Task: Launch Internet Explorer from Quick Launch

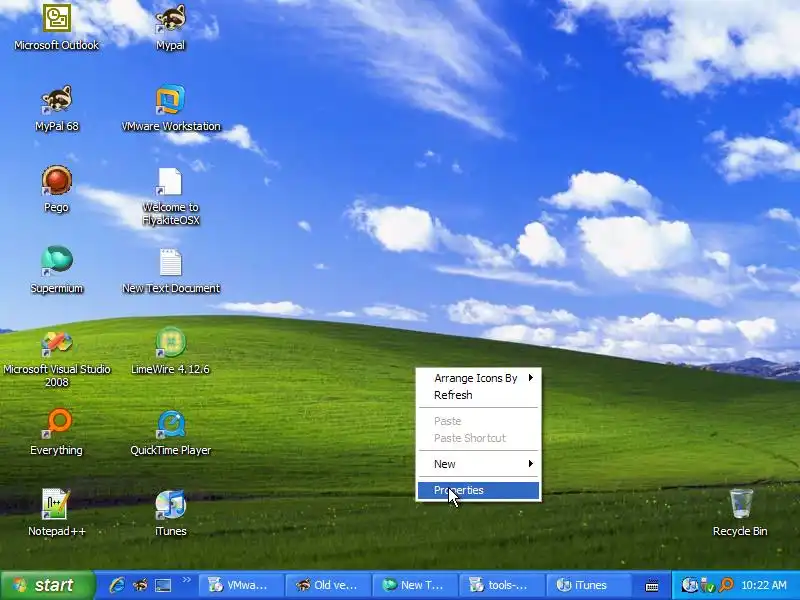Action: click(x=117, y=585)
